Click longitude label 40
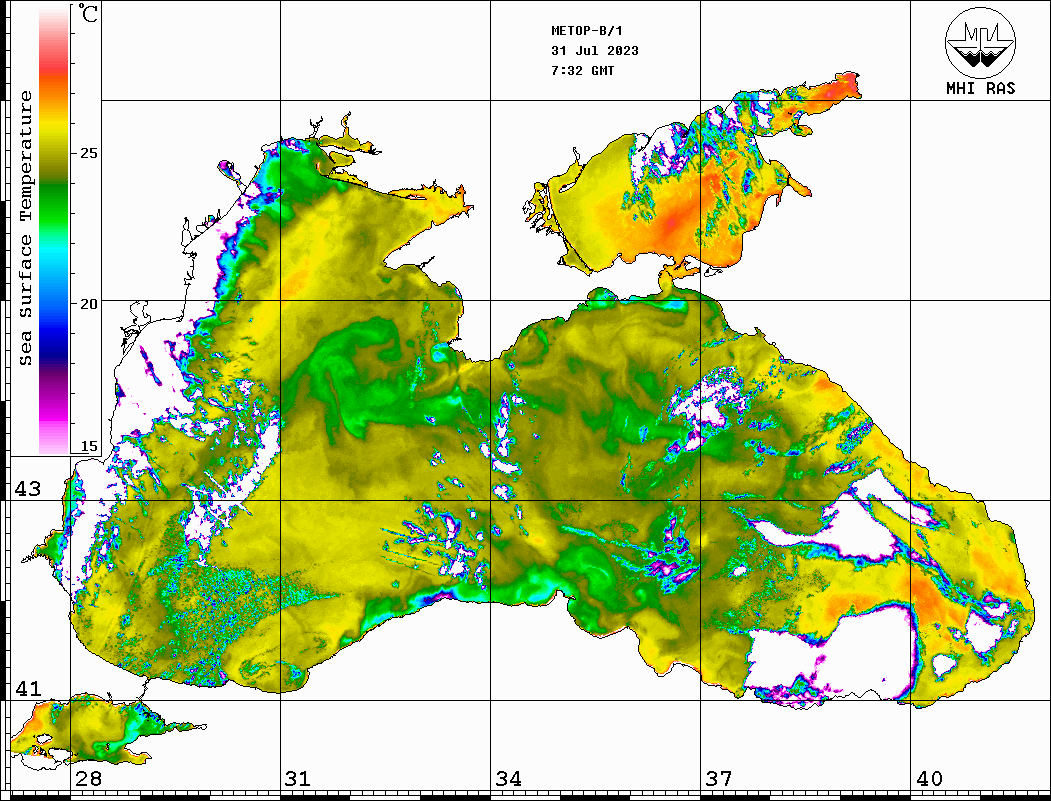 pos(929,778)
